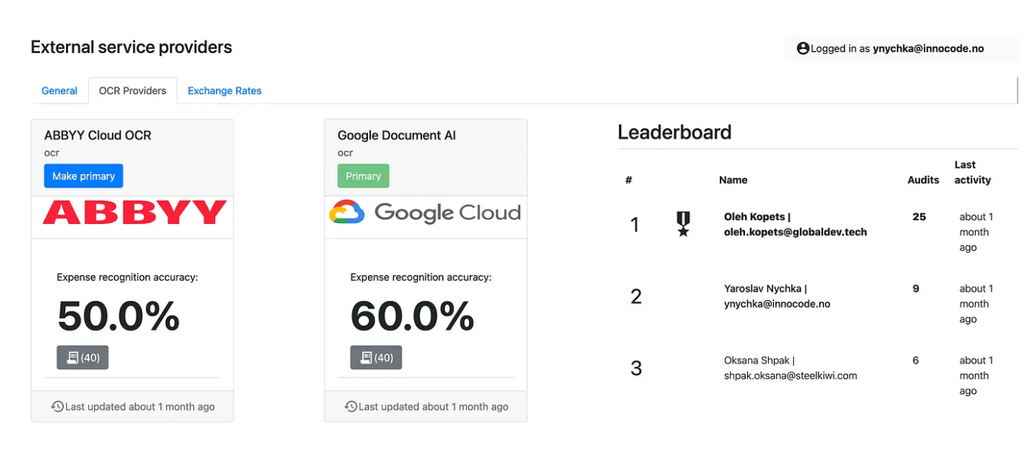Open the (40) receipts button under Google accuracy

[376, 357]
